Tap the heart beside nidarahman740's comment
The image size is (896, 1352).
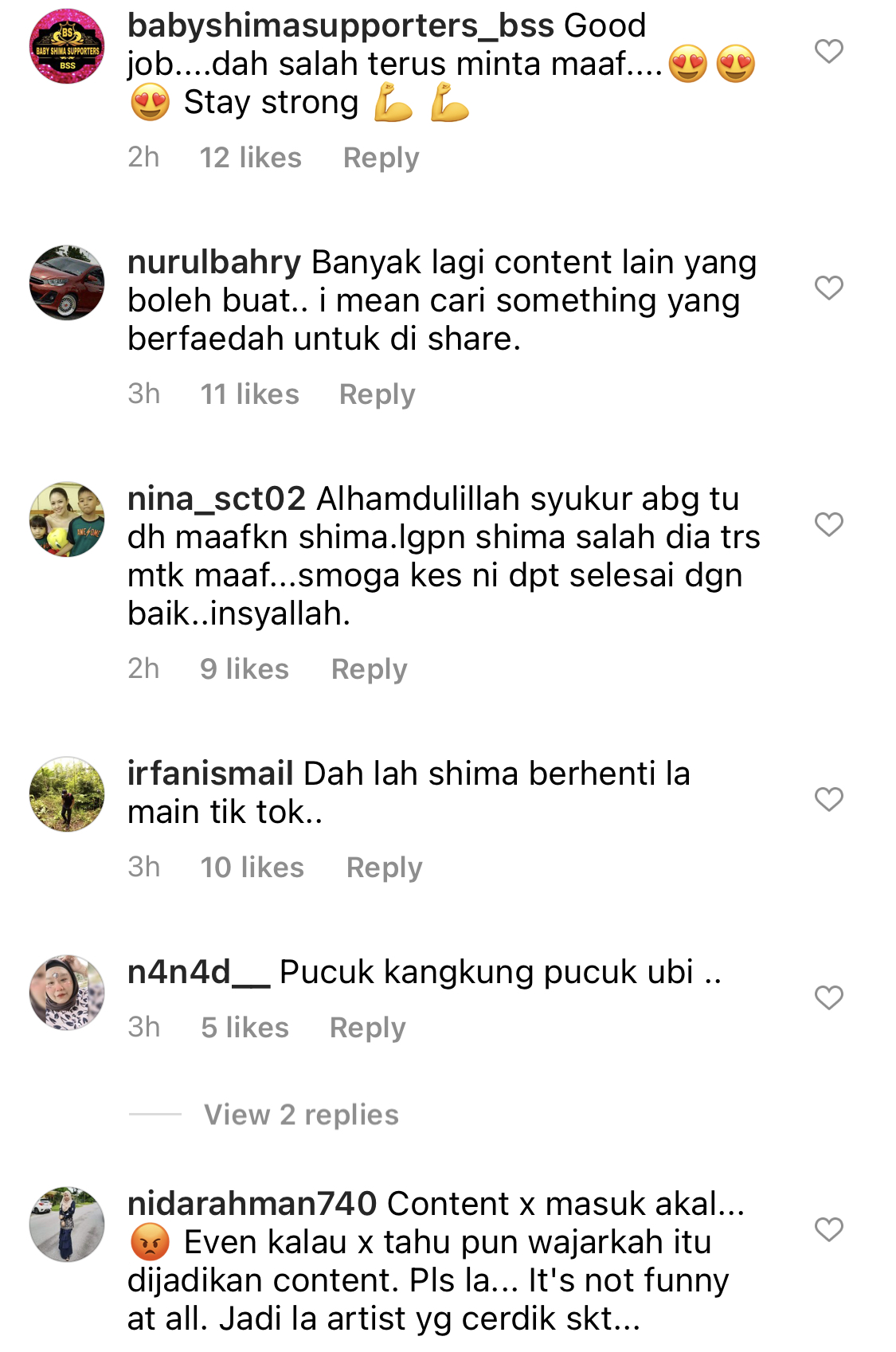click(828, 1229)
